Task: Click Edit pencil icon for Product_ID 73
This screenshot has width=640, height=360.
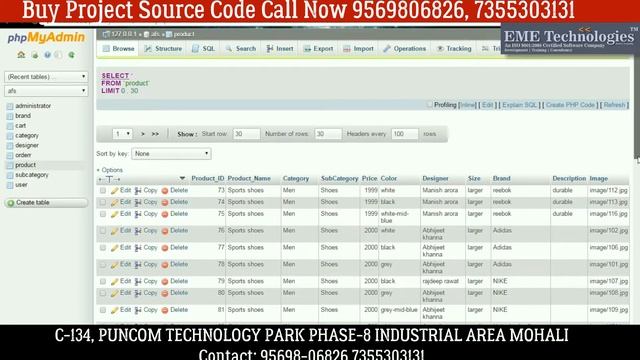Action: (x=115, y=191)
